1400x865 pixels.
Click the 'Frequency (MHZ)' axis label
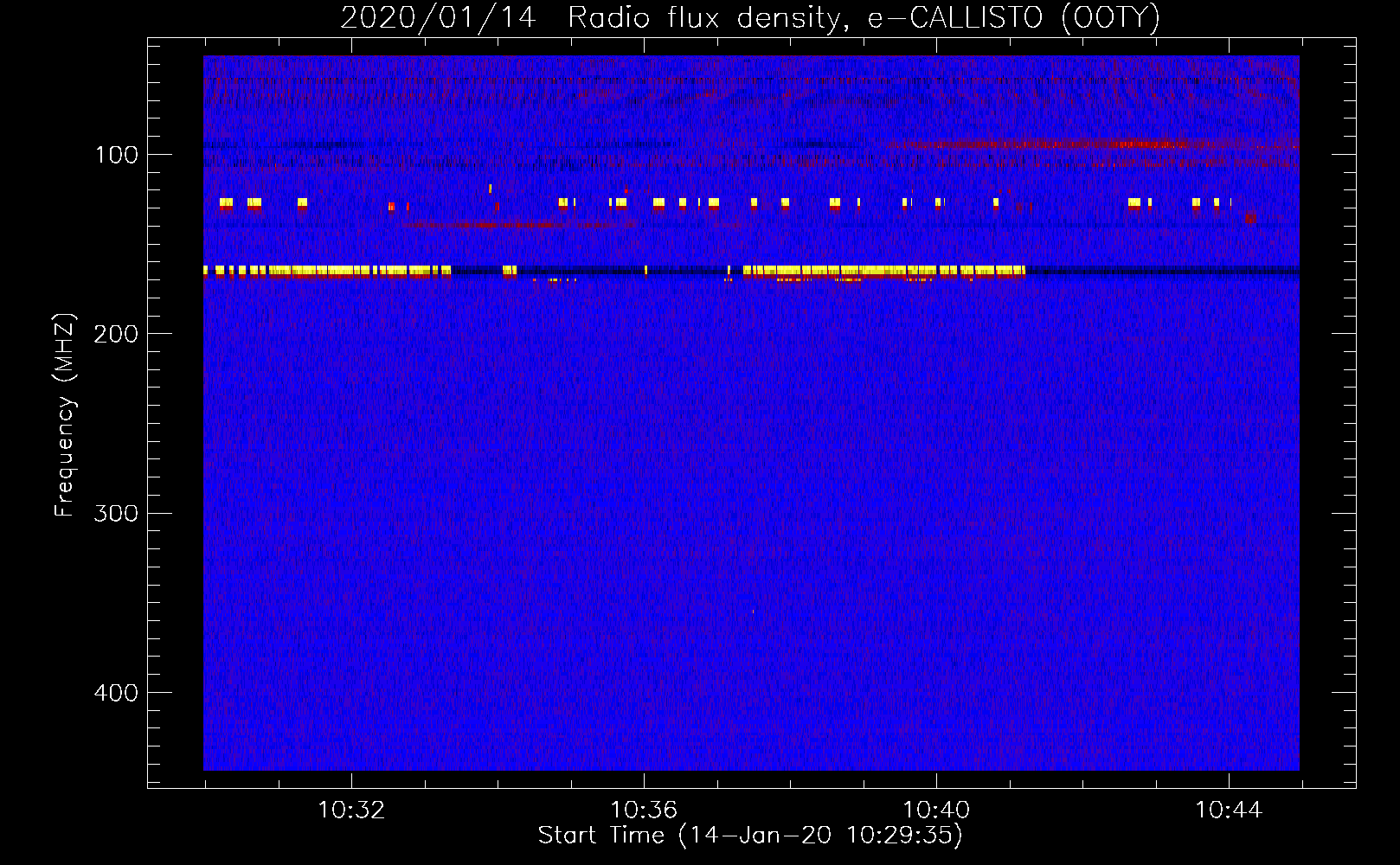tap(65, 415)
